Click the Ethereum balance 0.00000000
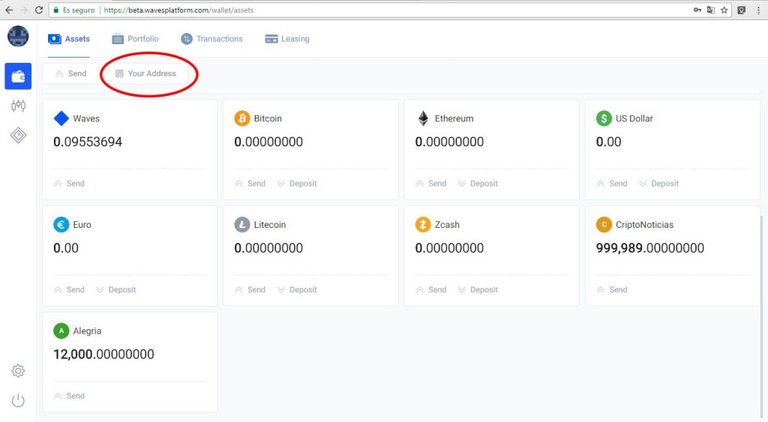This screenshot has height=422, width=768. click(x=449, y=142)
